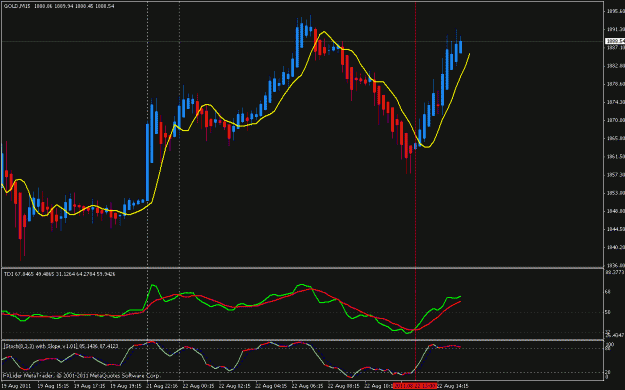Click the 22 Aug 02:15 time label

[x=235, y=386]
